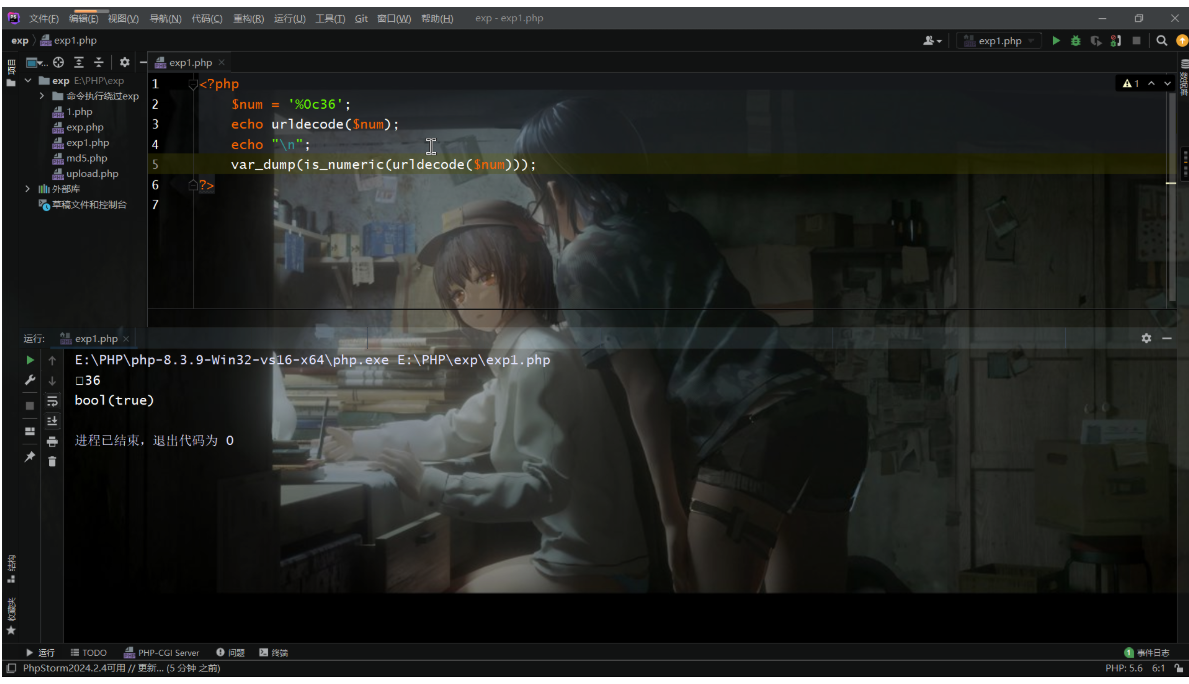Expand all nodes in project tree
1189x684 pixels.
coord(78,62)
